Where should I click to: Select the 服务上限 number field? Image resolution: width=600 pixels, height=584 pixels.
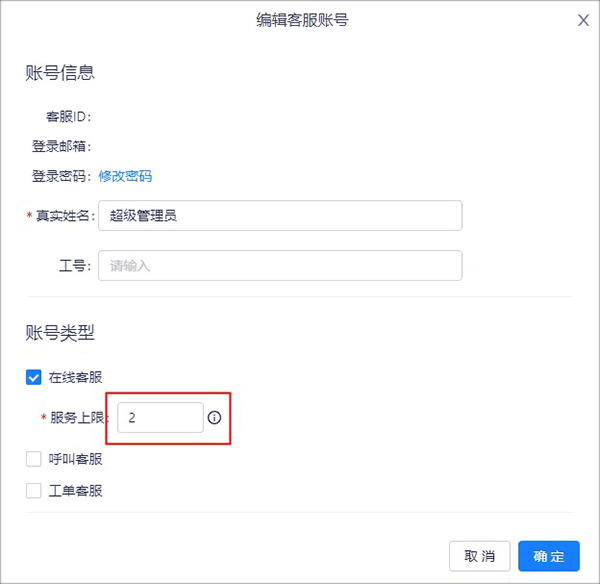160,418
